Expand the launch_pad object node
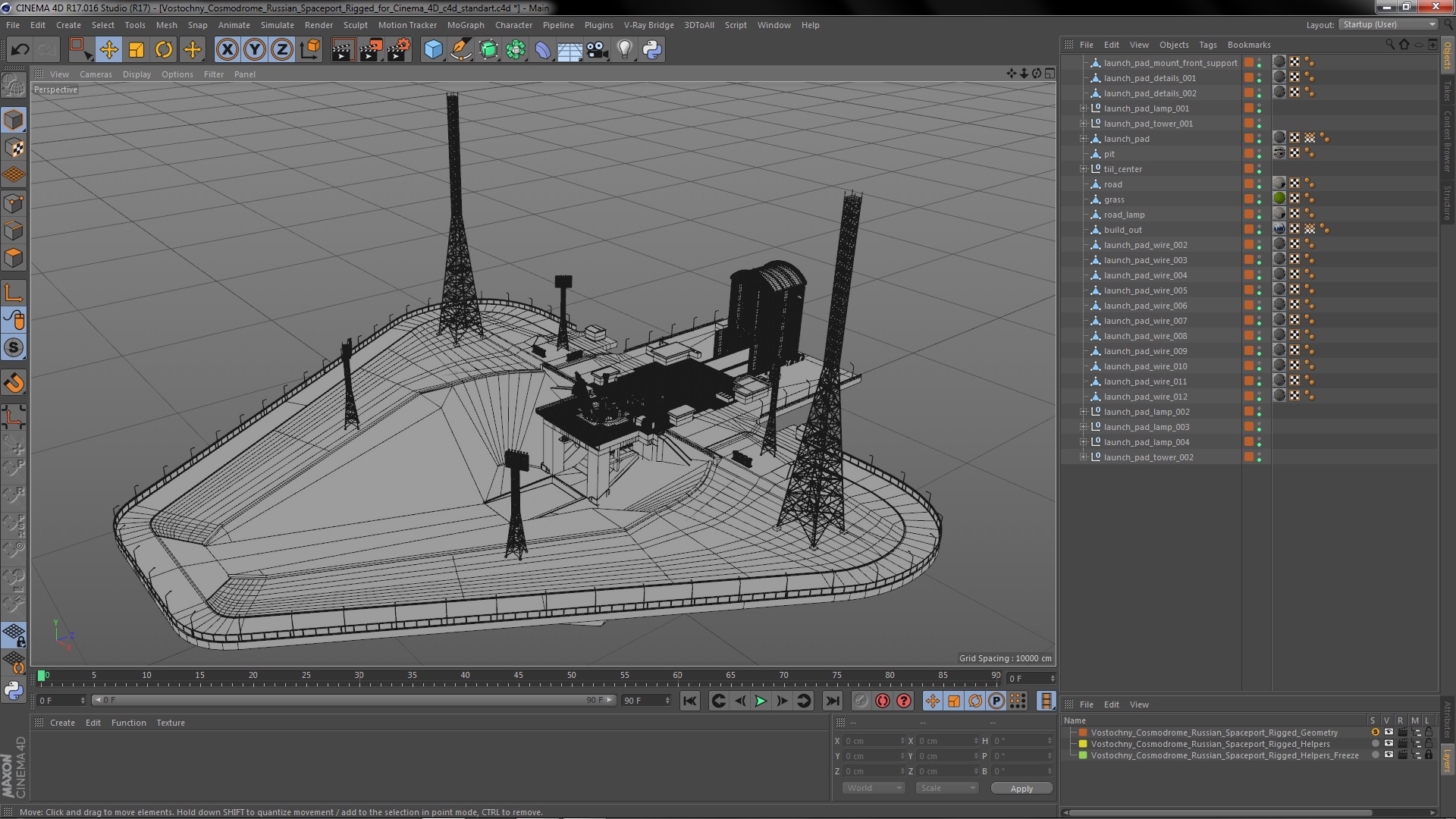The width and height of the screenshot is (1456, 819). [1083, 139]
